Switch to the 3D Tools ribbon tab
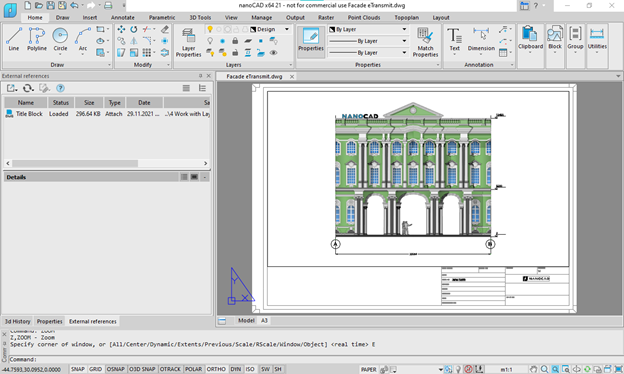This screenshot has width=624, height=374. point(200,18)
